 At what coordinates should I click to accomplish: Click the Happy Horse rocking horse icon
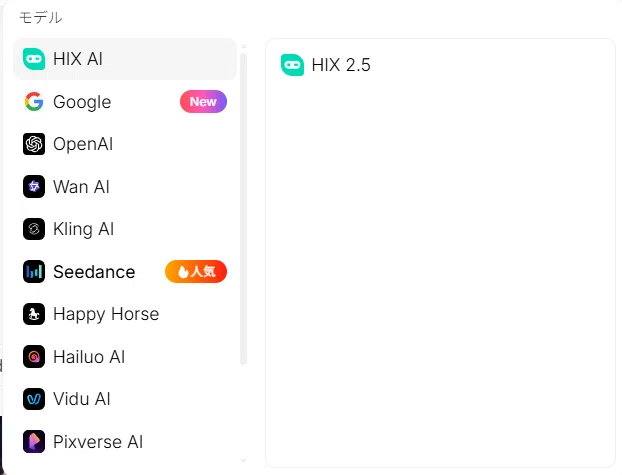pyautogui.click(x=34, y=314)
